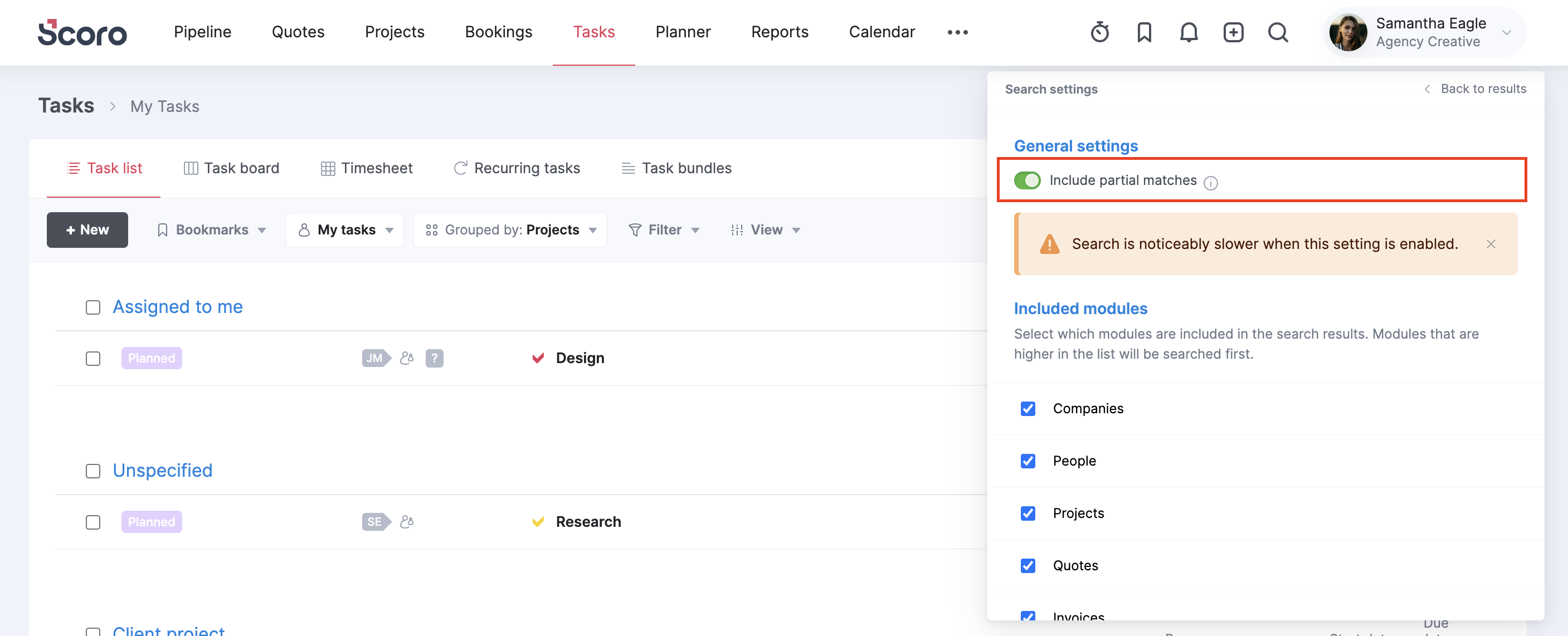Uncheck the People module checkbox
The image size is (1568, 636).
(x=1028, y=461)
